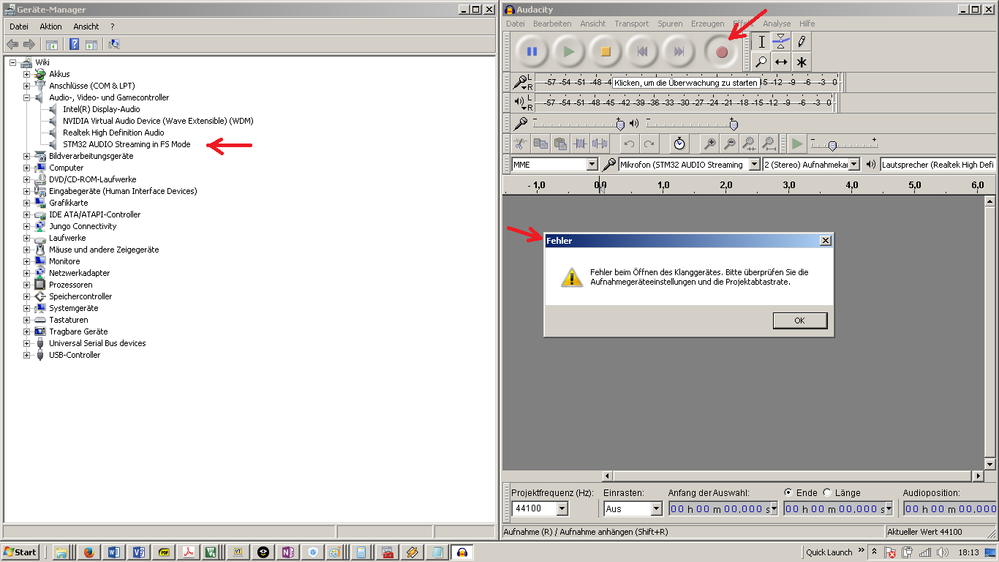Click OK in the Fehler dialog

coord(800,321)
